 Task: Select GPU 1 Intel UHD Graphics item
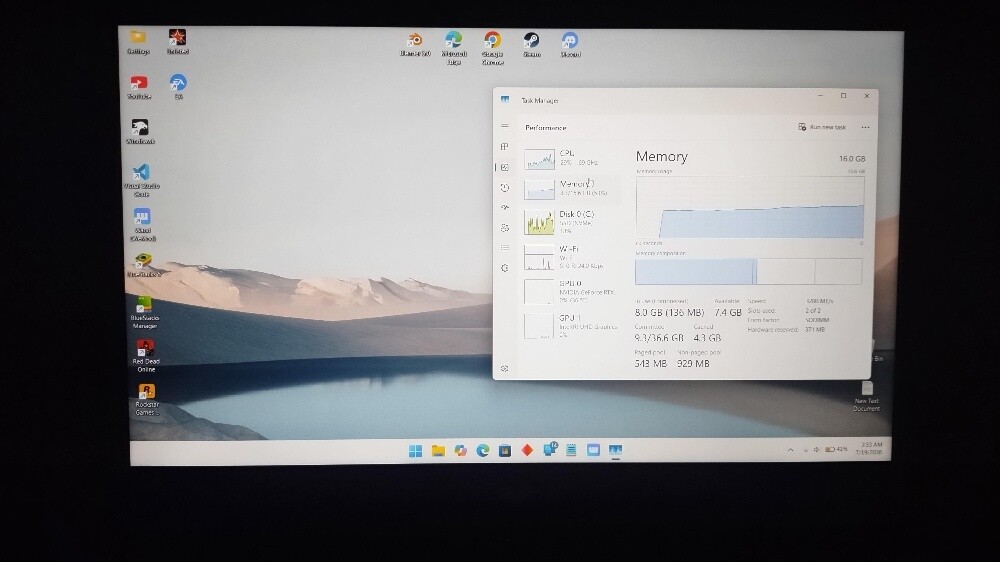(x=571, y=326)
